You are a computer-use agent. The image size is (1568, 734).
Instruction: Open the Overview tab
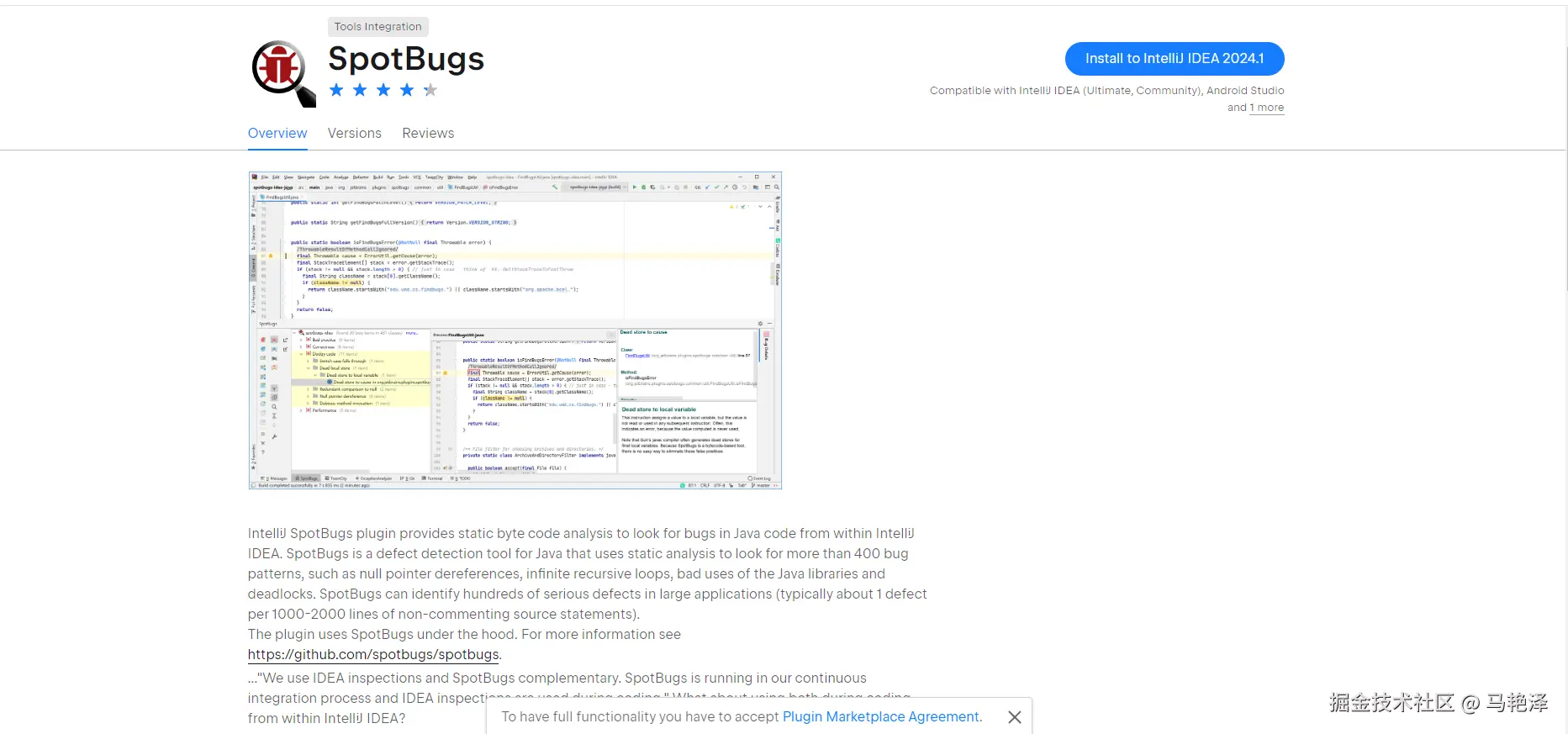[277, 133]
